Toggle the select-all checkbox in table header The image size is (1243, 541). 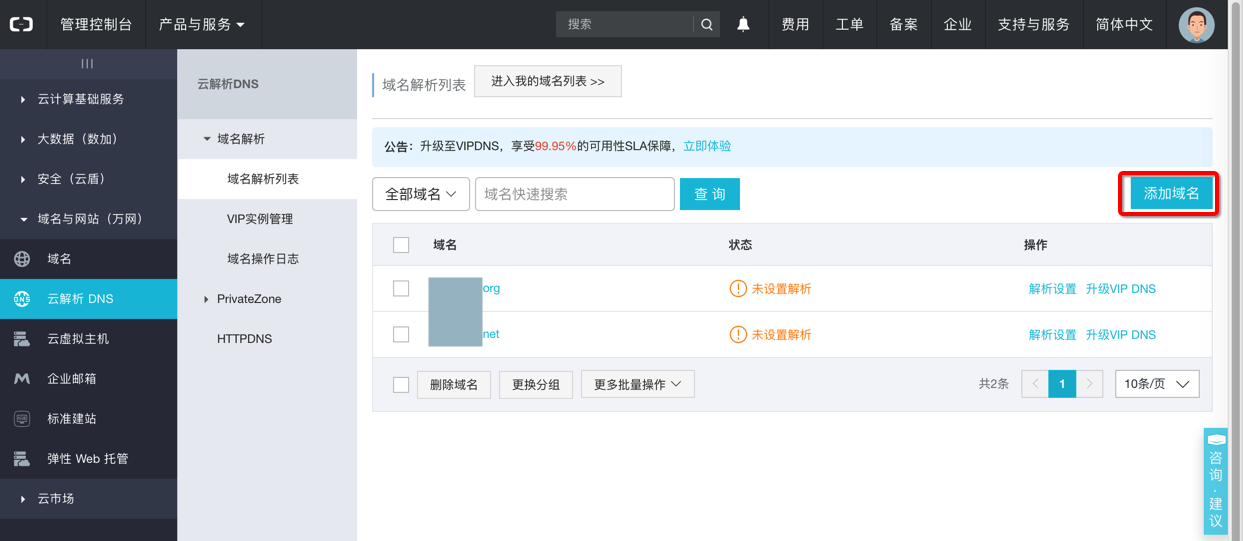pos(401,245)
